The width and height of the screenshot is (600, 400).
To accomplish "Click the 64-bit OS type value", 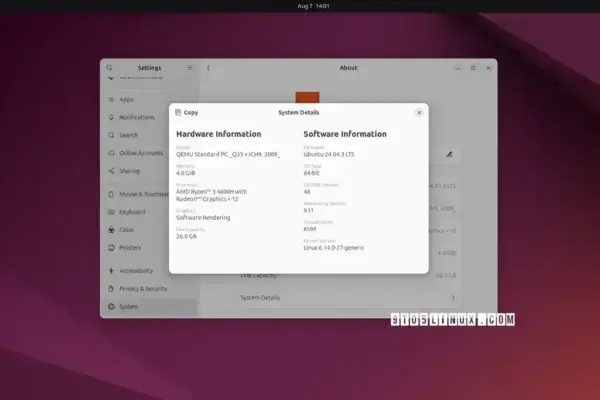I will (311, 173).
